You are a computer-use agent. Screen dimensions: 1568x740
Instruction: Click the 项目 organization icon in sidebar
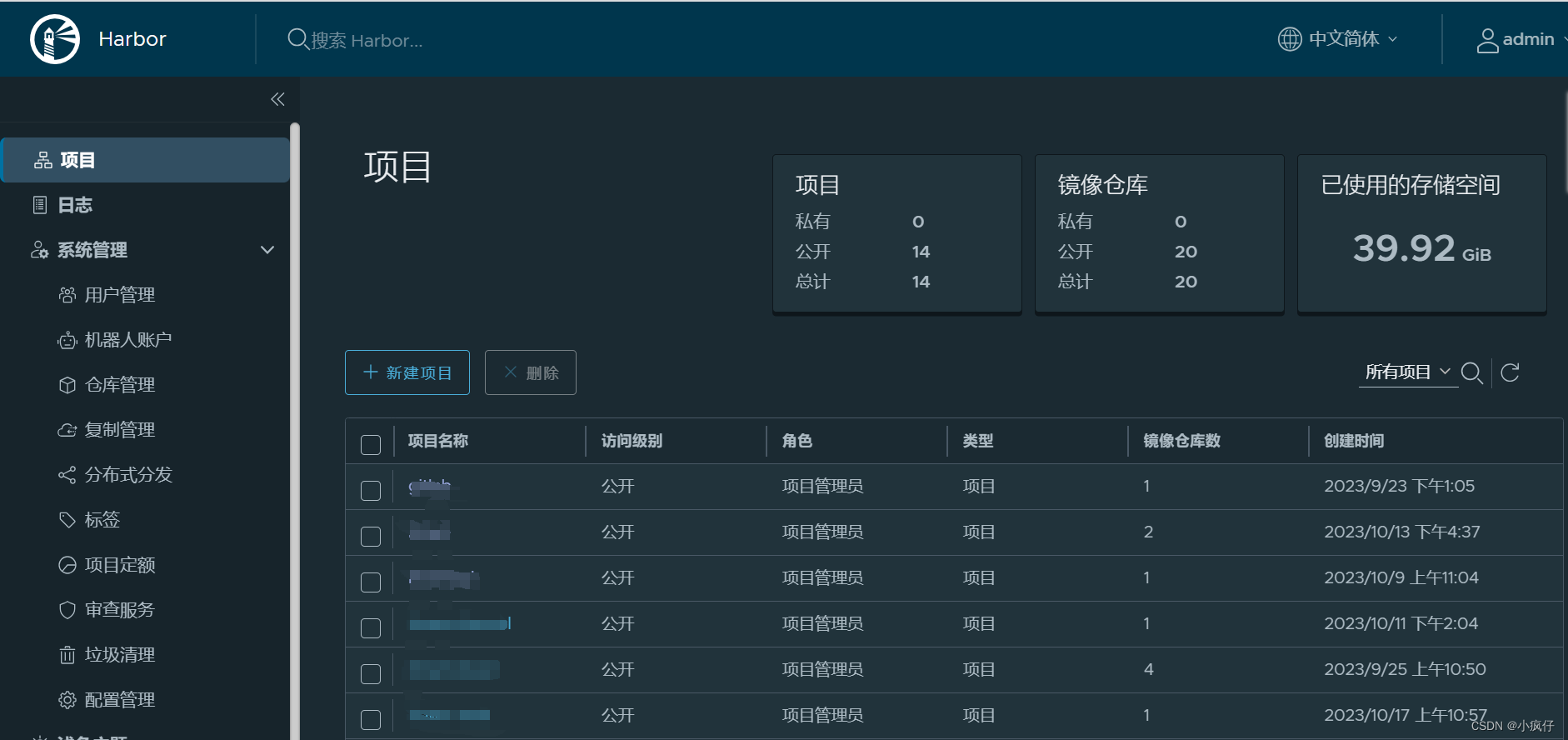[x=43, y=160]
